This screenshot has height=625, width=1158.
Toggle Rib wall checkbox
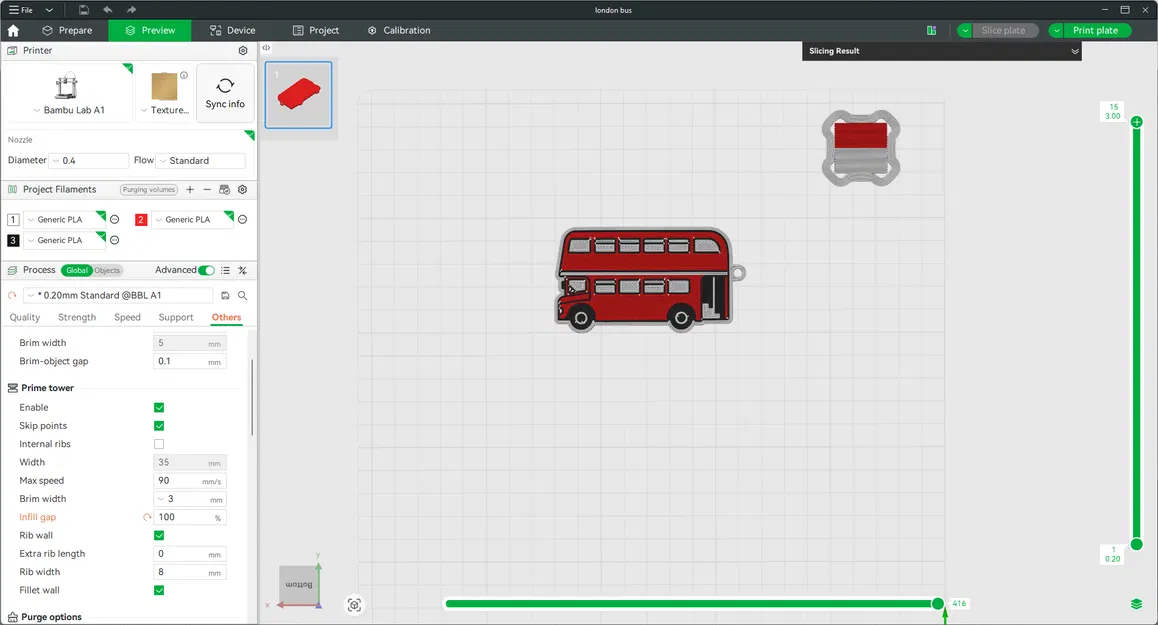click(159, 536)
